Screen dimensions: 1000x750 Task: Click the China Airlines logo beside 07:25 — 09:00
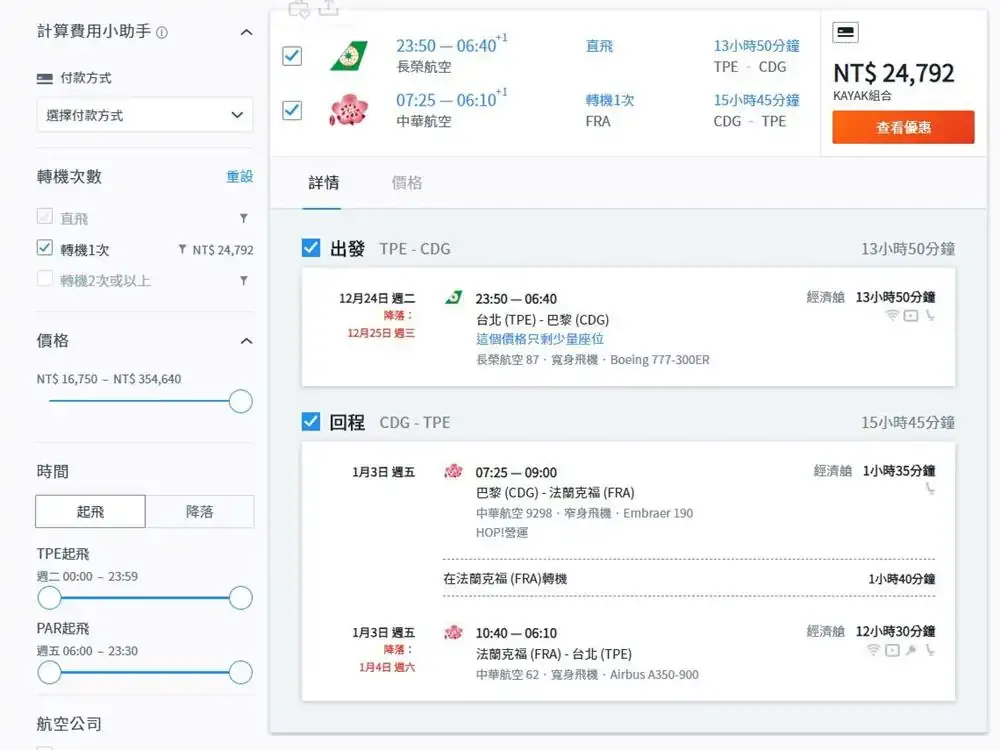coord(453,471)
